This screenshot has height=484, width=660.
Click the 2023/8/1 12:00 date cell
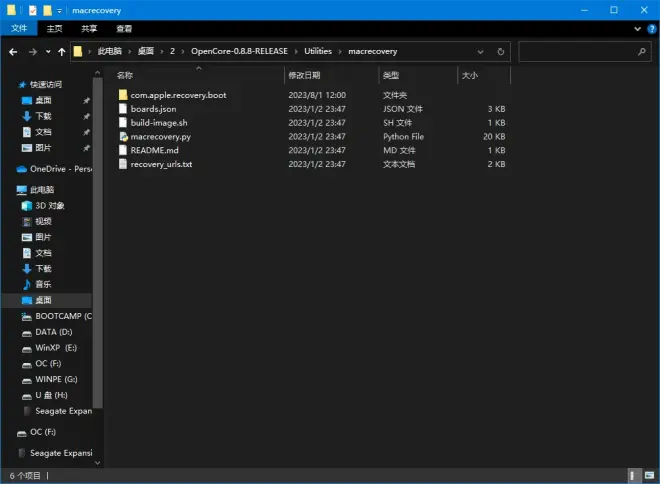click(317, 95)
